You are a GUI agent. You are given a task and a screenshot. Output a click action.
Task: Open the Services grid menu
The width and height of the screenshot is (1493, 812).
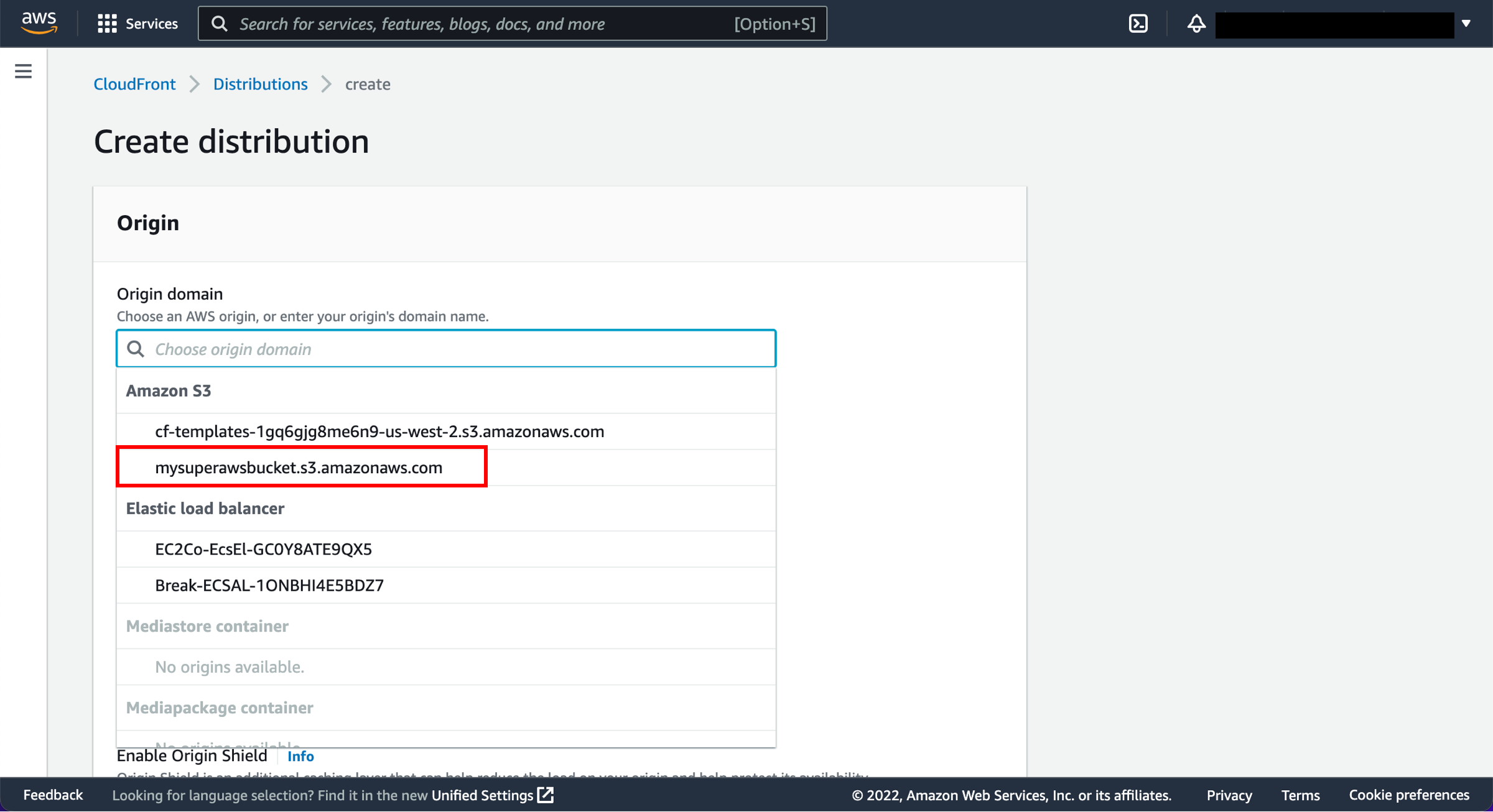pyautogui.click(x=107, y=24)
